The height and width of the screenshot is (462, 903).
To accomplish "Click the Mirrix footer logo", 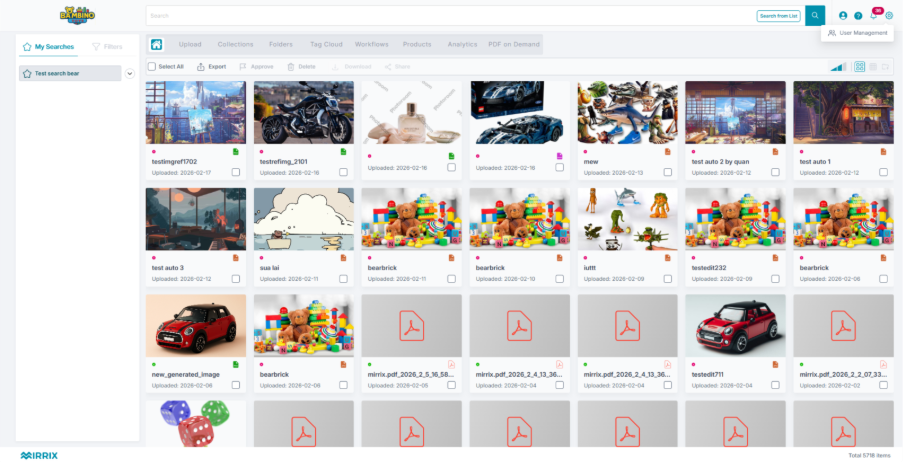I will [39, 455].
